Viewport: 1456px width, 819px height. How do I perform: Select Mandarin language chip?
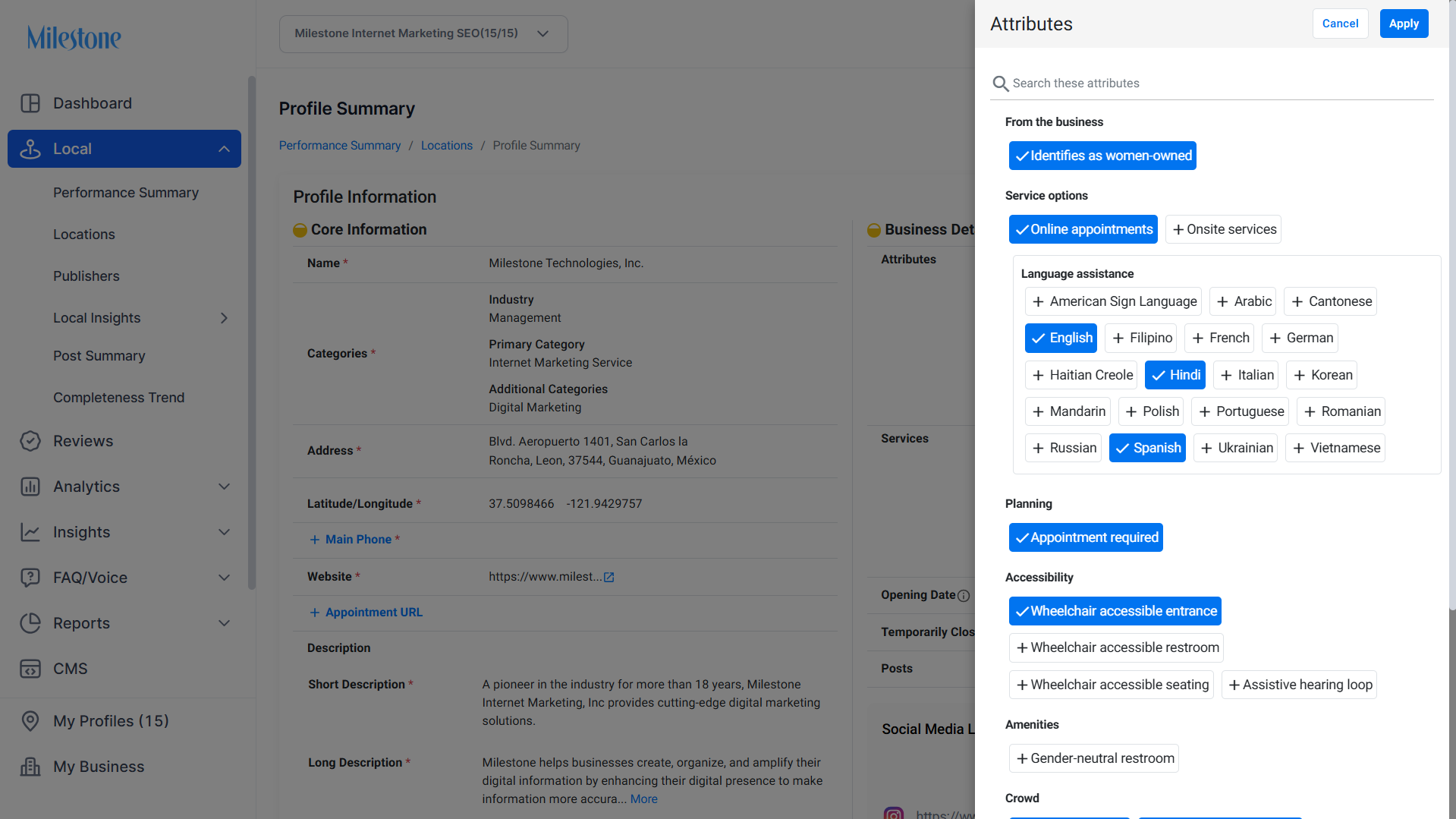coord(1068,411)
